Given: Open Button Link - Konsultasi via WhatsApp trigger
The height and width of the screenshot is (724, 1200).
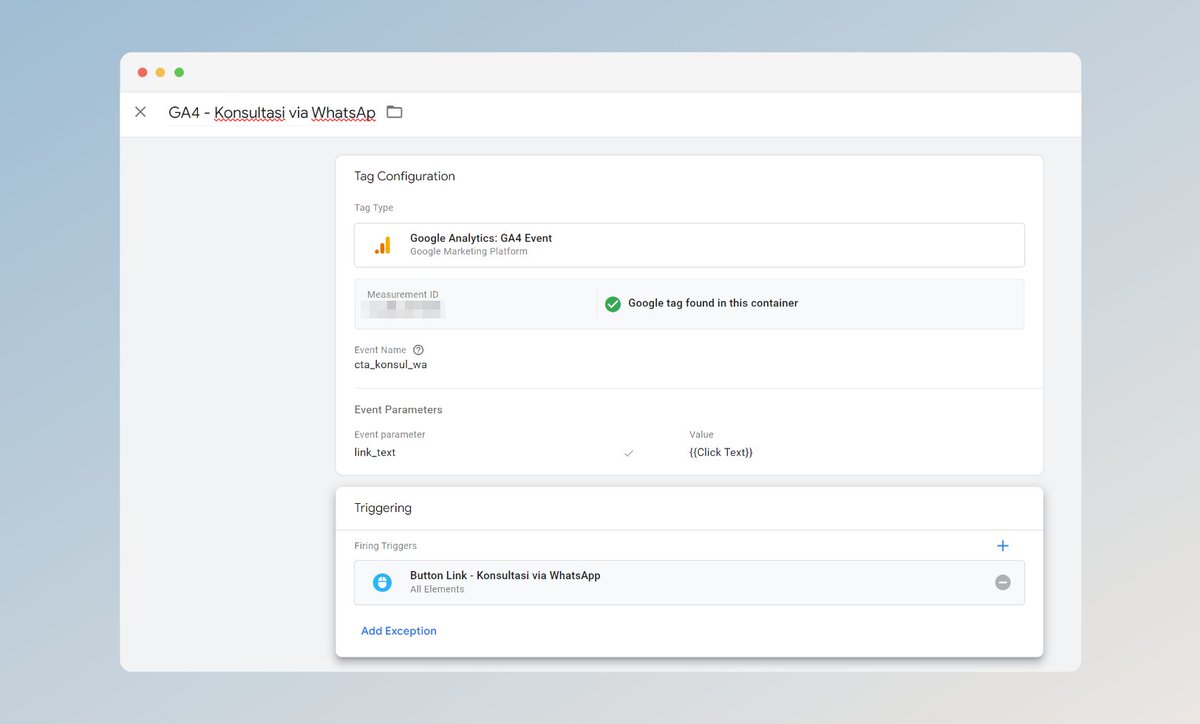Looking at the screenshot, I should click(x=689, y=582).
